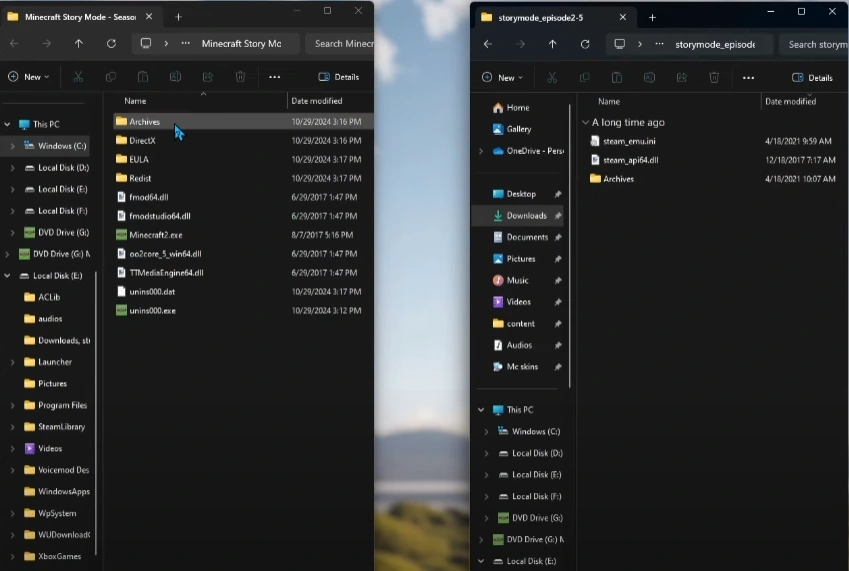This screenshot has width=849, height=571.
Task: Refresh the storymode_episode window
Action: [585, 44]
